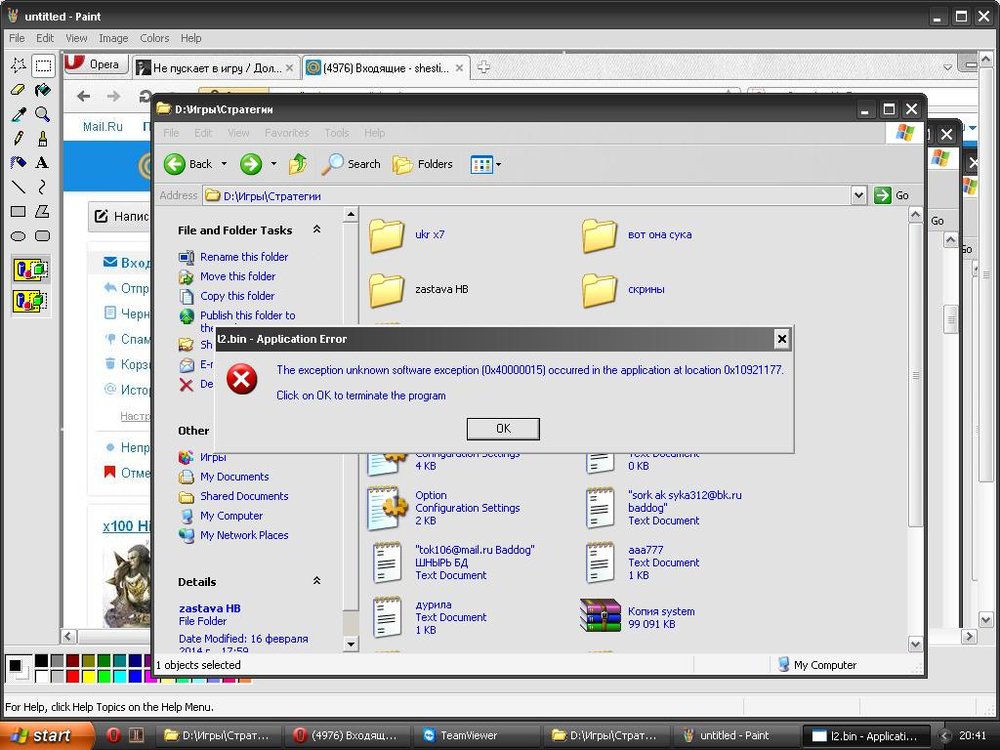Choose the Magnifier tool

point(42,114)
